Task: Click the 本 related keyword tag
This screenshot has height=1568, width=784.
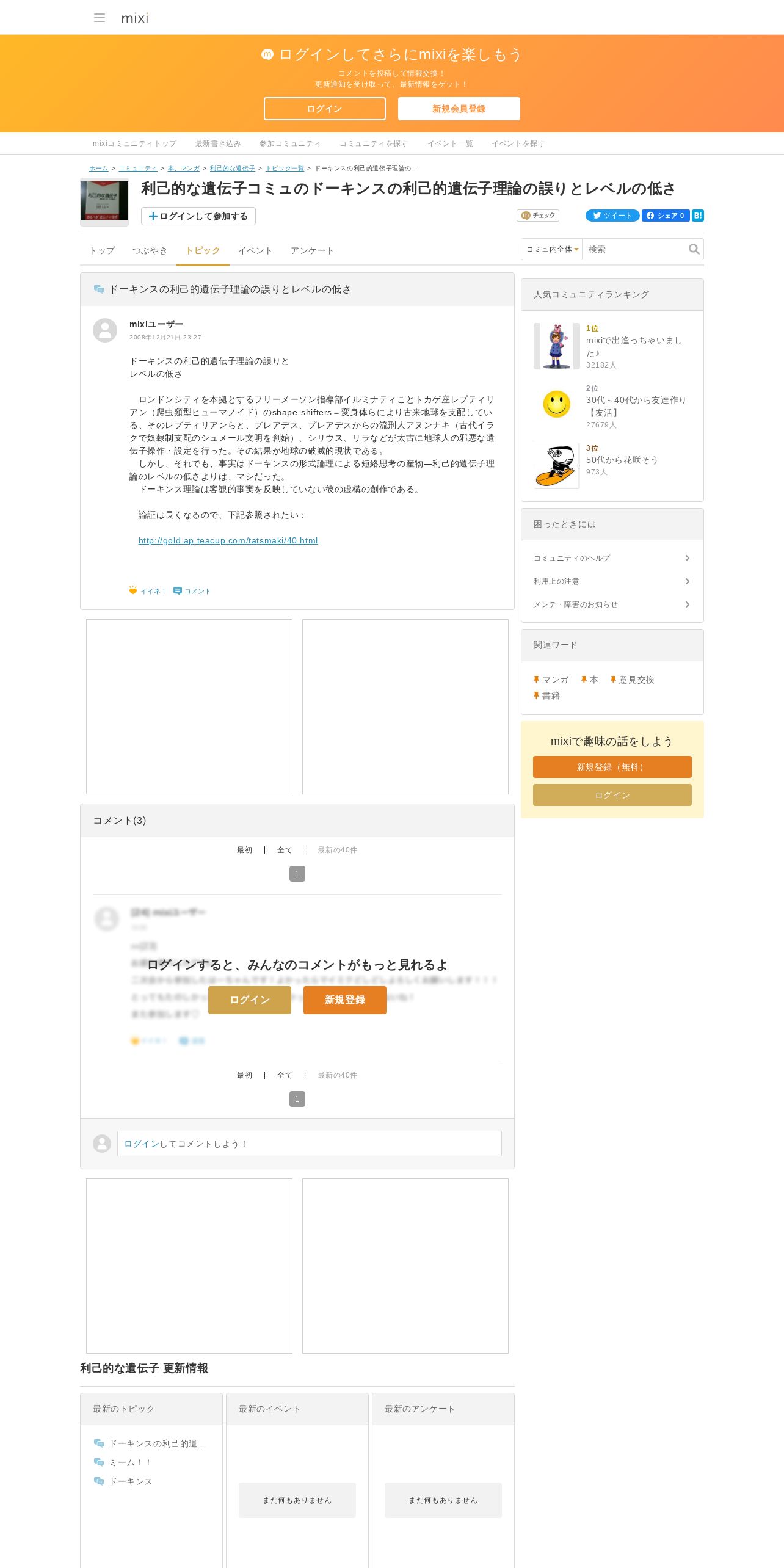Action: tap(590, 680)
